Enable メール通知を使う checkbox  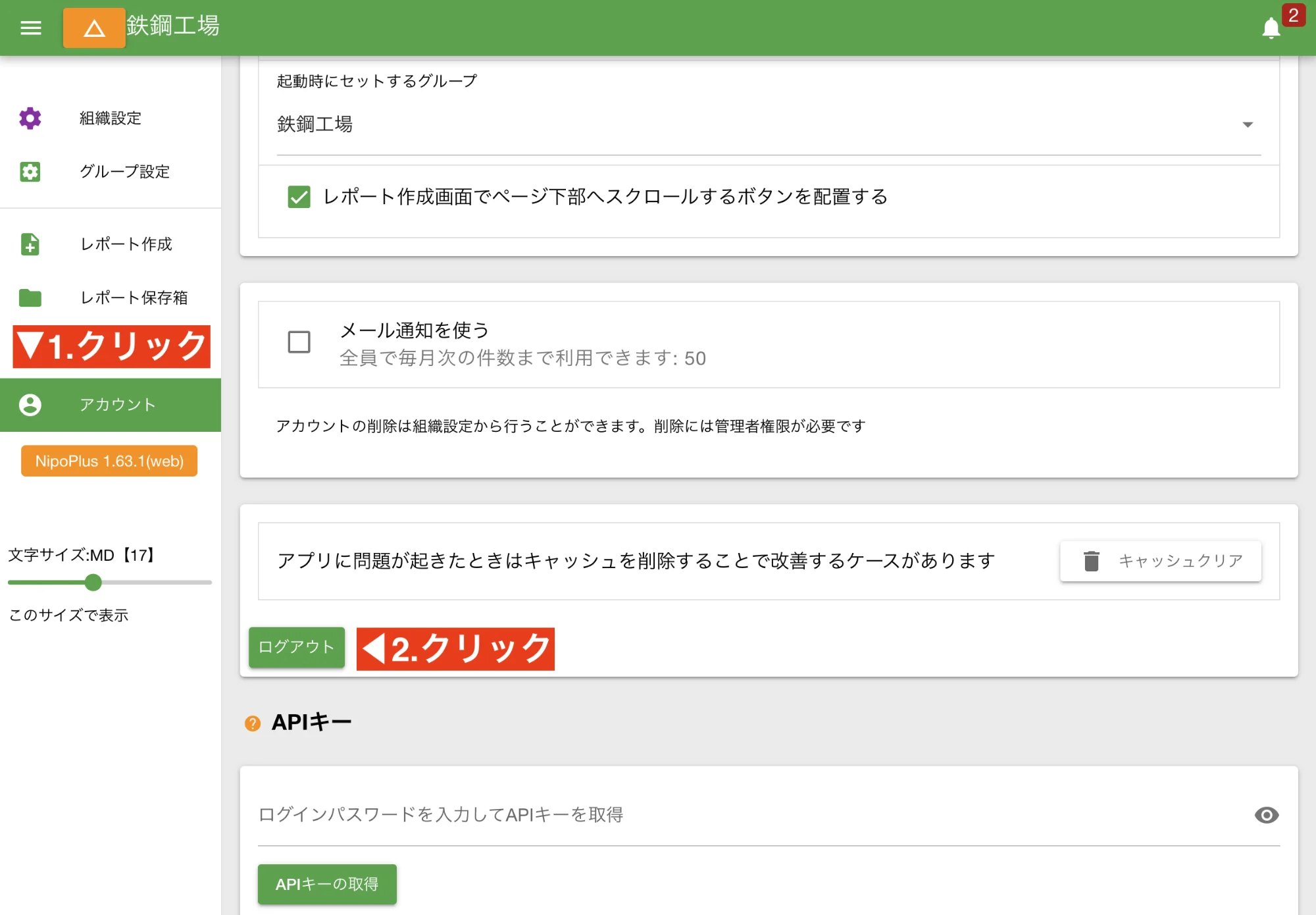pos(298,342)
